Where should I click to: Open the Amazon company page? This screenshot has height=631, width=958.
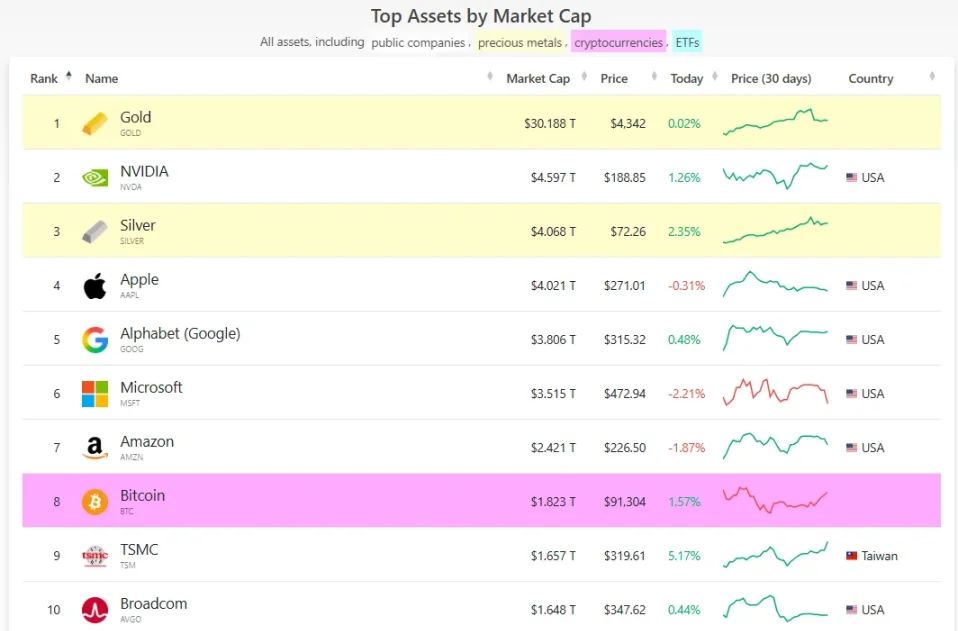point(147,442)
